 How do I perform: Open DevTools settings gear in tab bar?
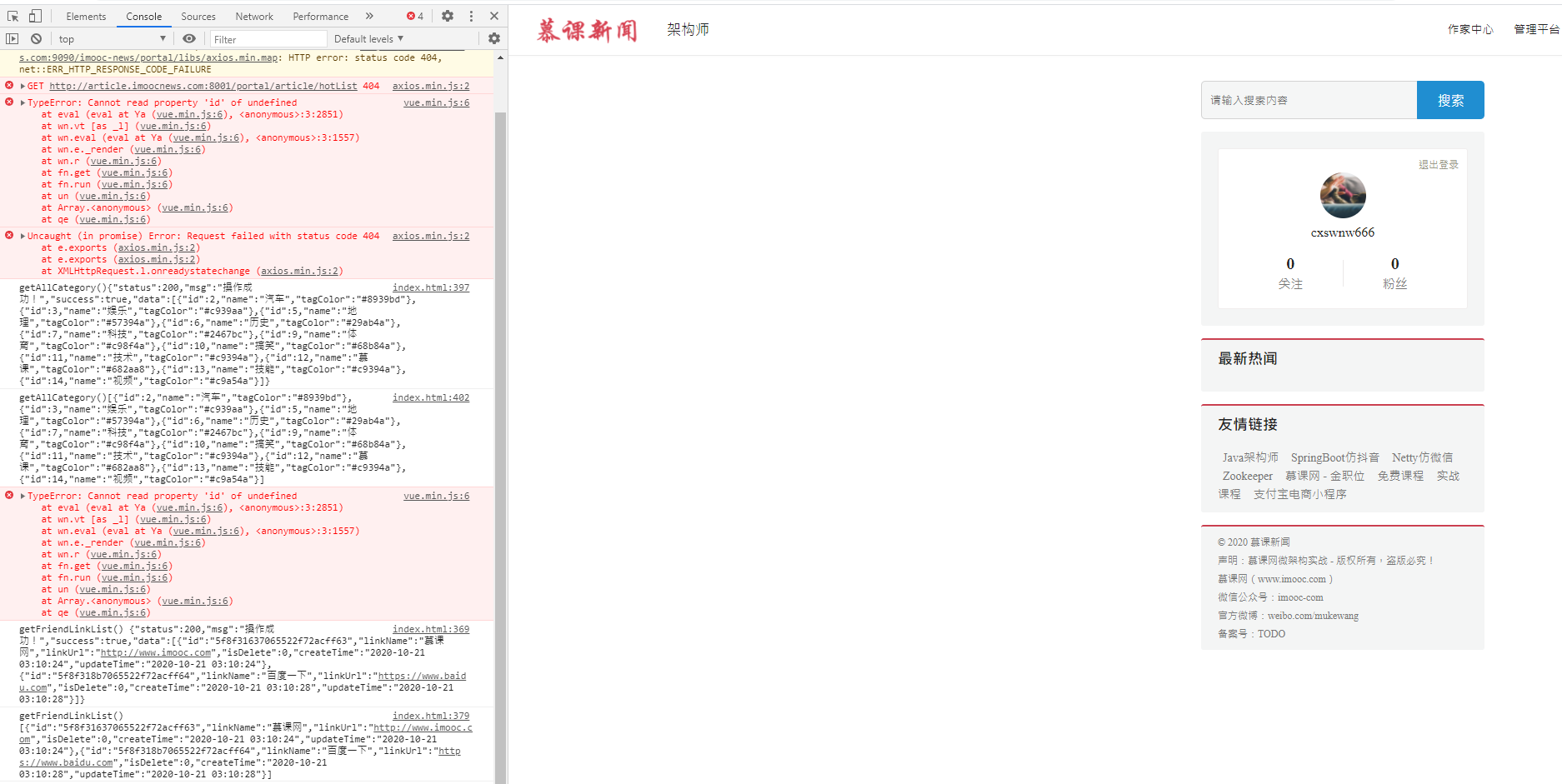point(448,16)
